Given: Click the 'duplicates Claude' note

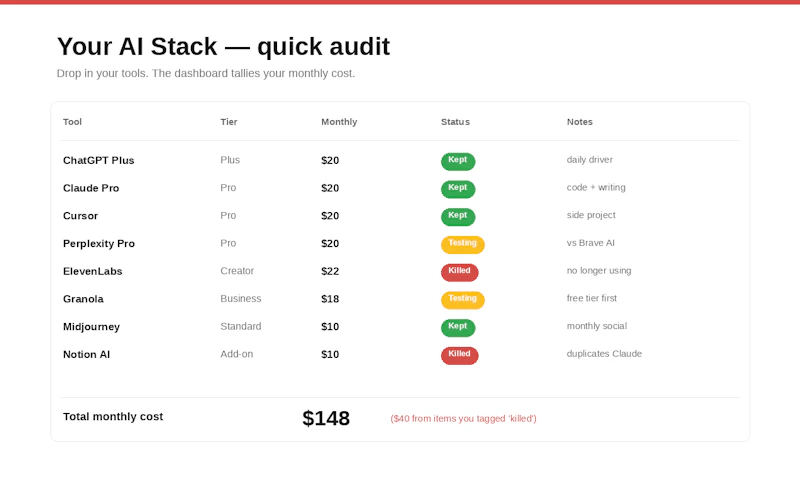Looking at the screenshot, I should [604, 354].
